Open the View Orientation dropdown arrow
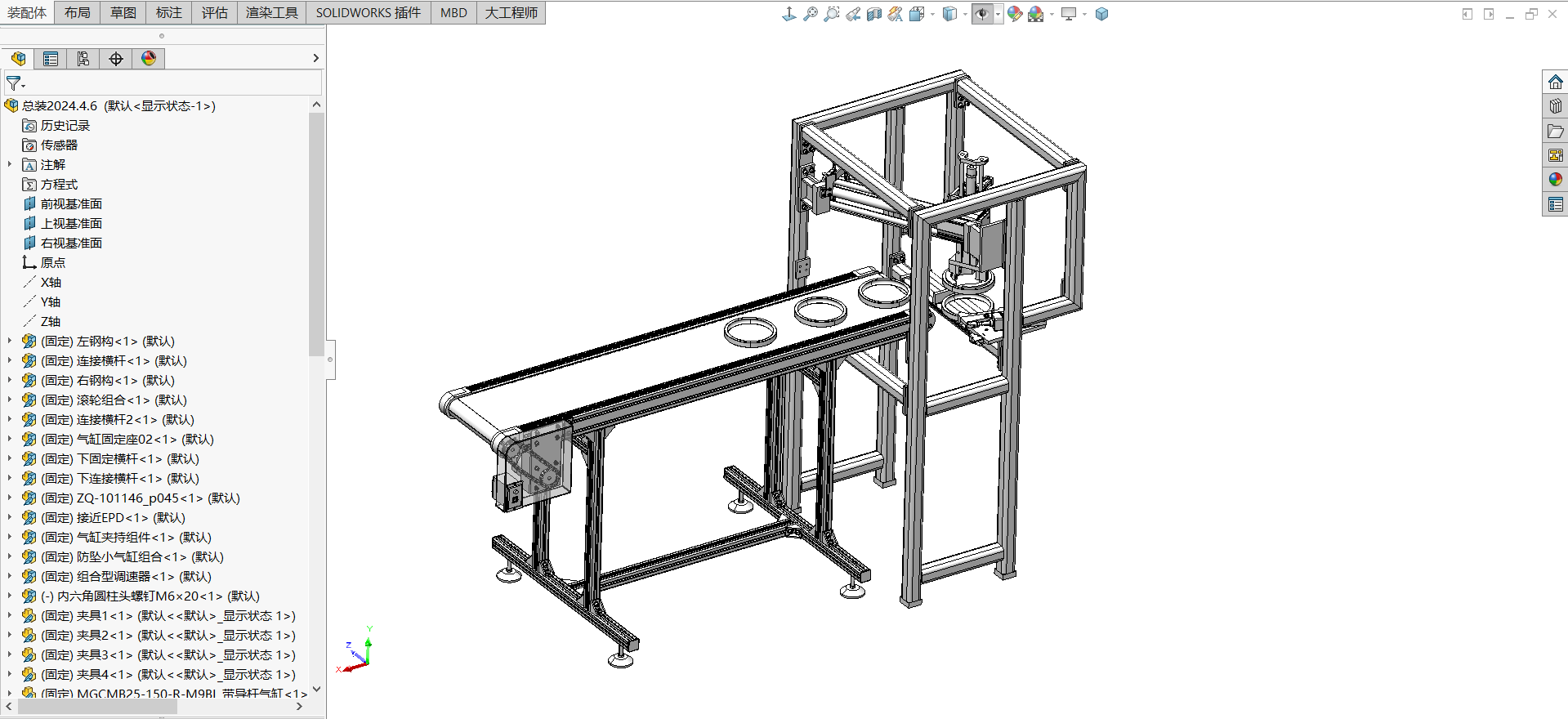 pos(932,14)
